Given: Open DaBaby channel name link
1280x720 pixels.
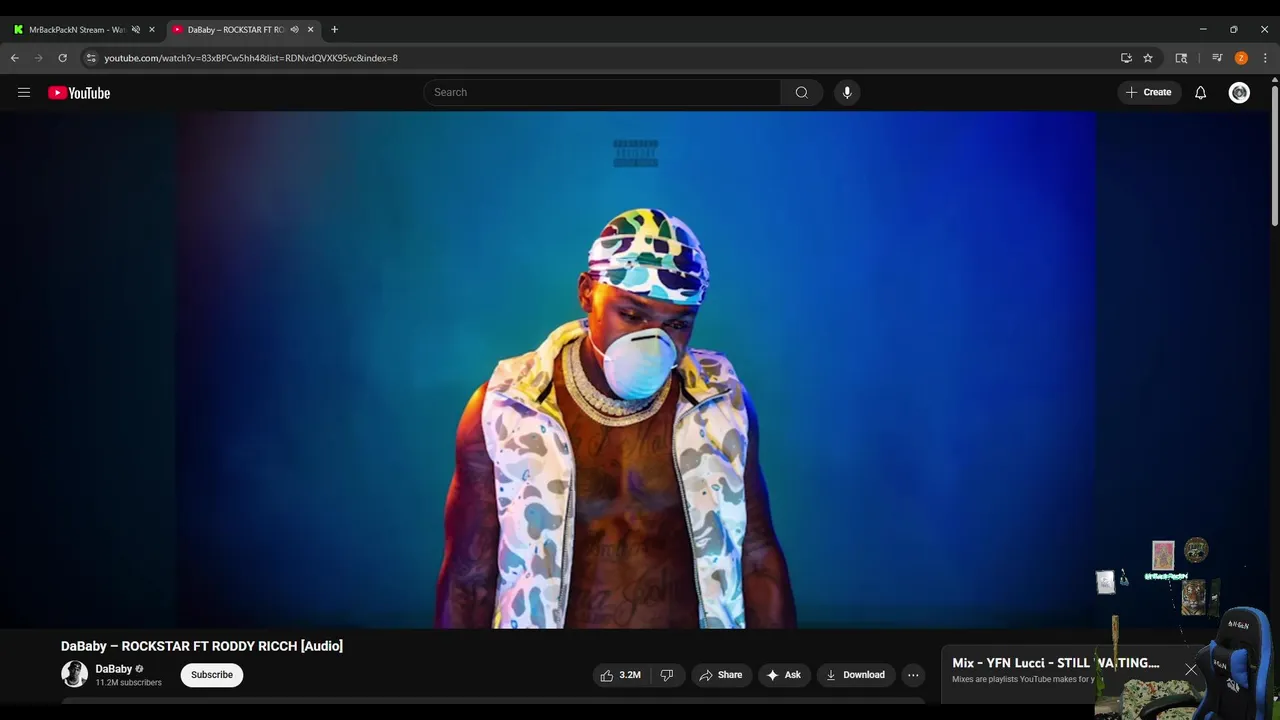Looking at the screenshot, I should (x=114, y=669).
